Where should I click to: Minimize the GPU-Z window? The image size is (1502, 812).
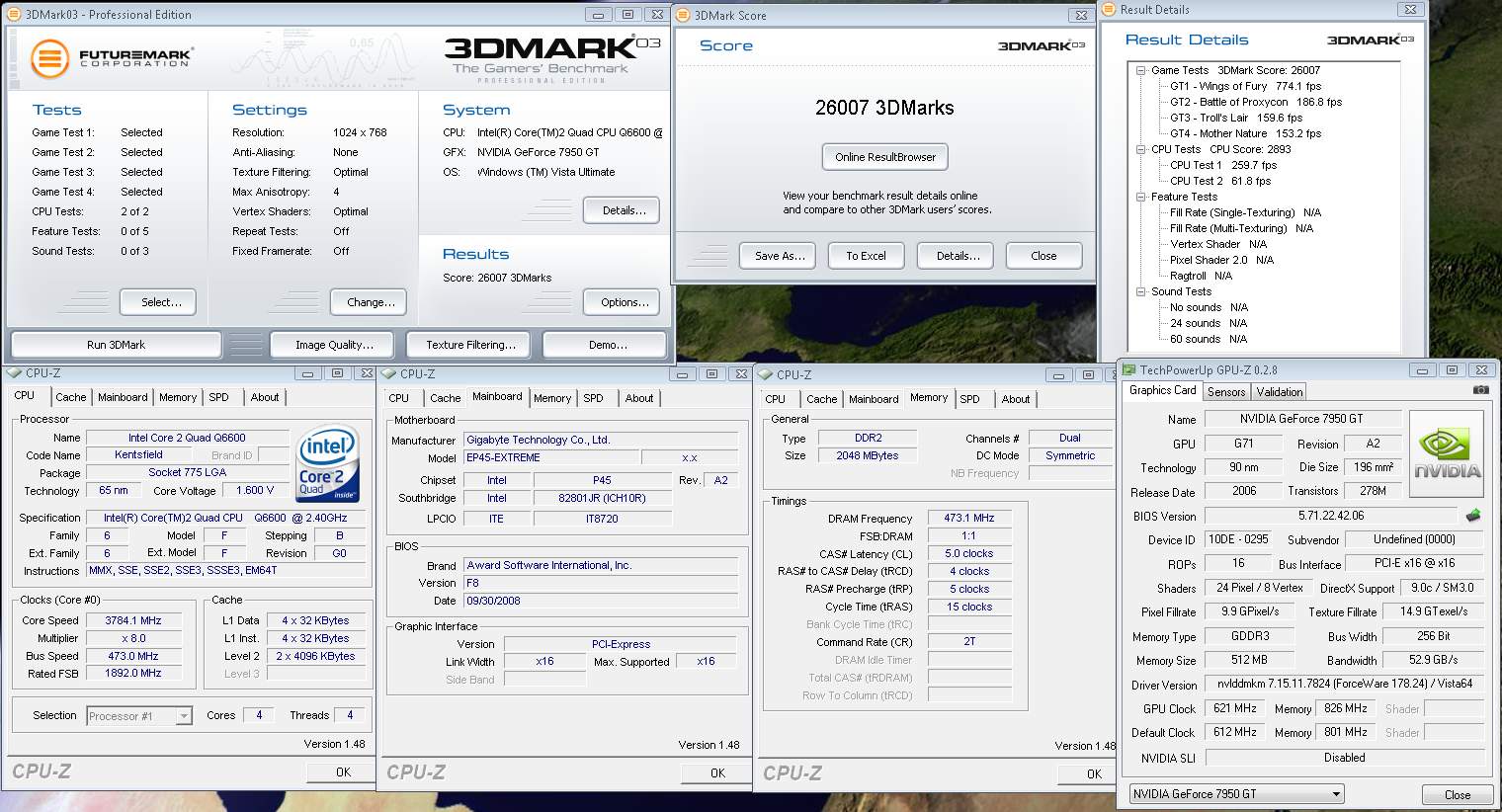click(x=1423, y=370)
